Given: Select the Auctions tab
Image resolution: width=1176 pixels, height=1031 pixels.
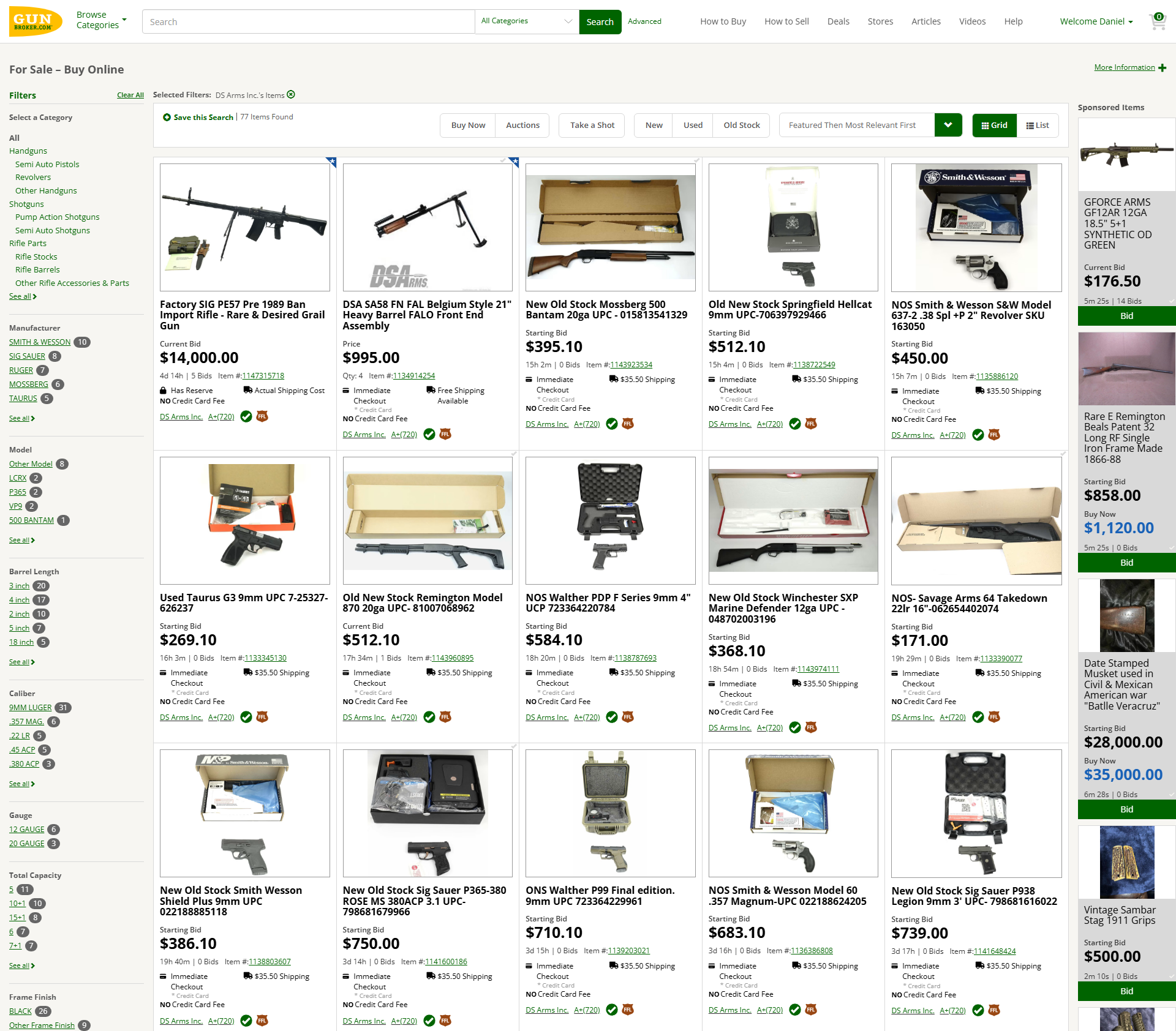Looking at the screenshot, I should coord(522,125).
